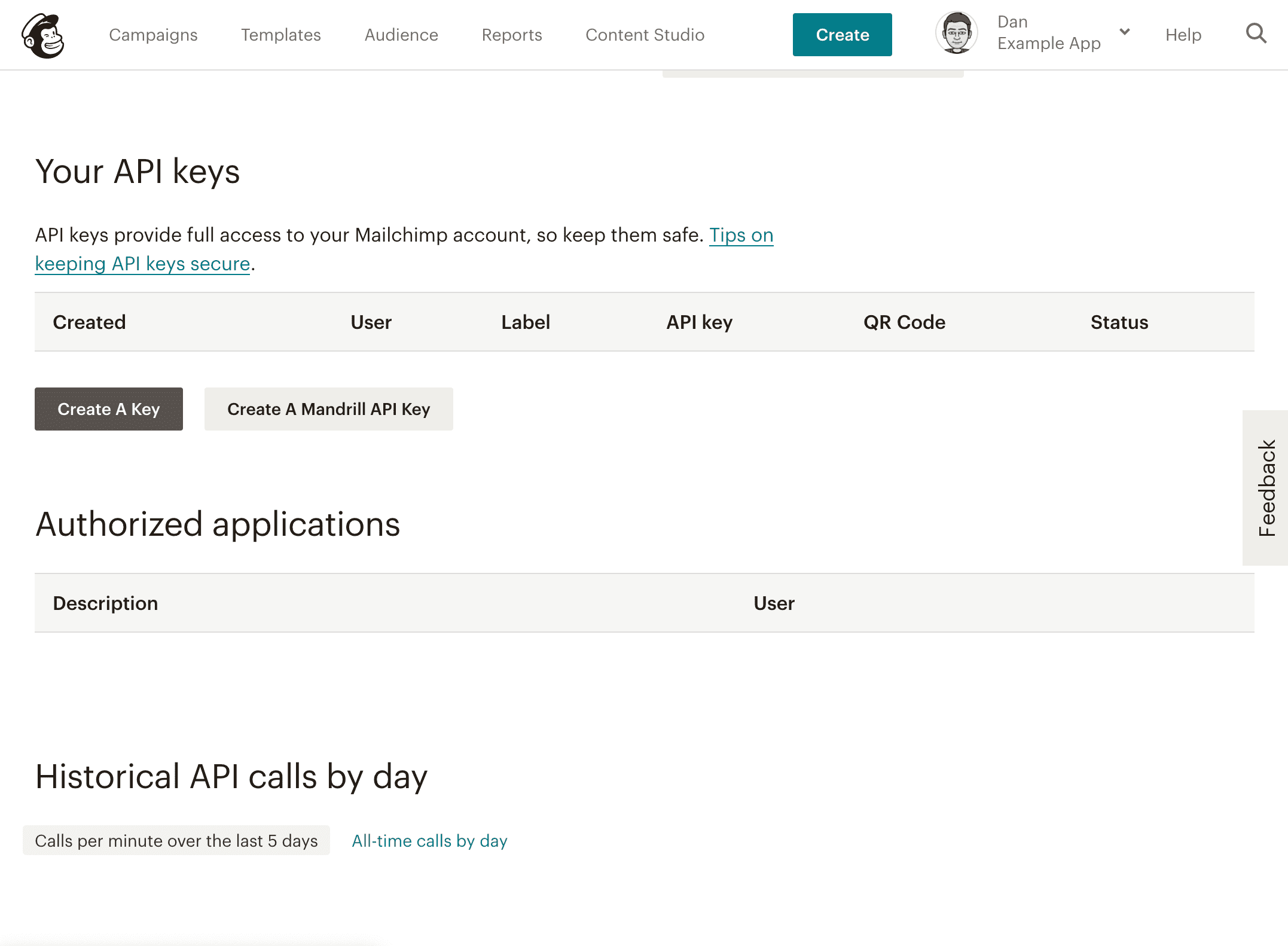
Task: Open the Audience section
Action: (401, 35)
